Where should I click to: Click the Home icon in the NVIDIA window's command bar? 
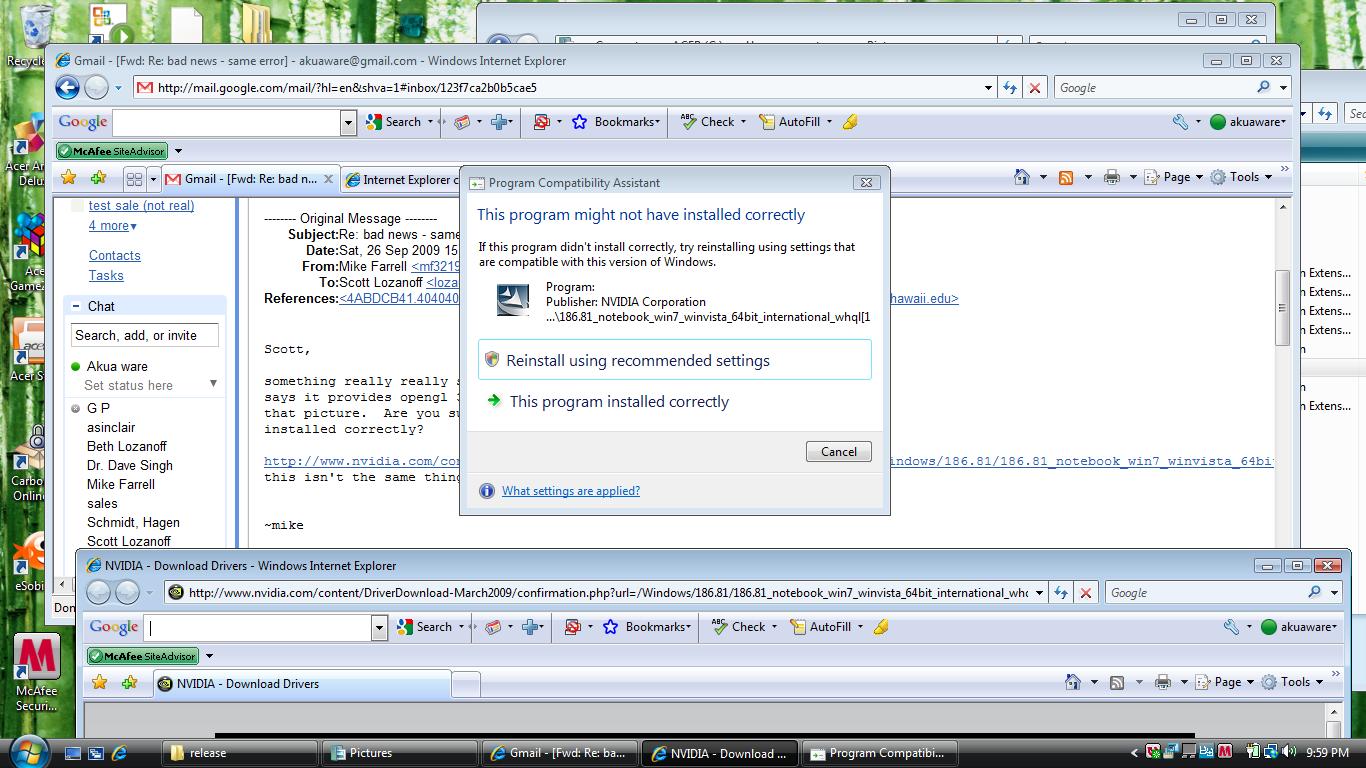point(1072,682)
